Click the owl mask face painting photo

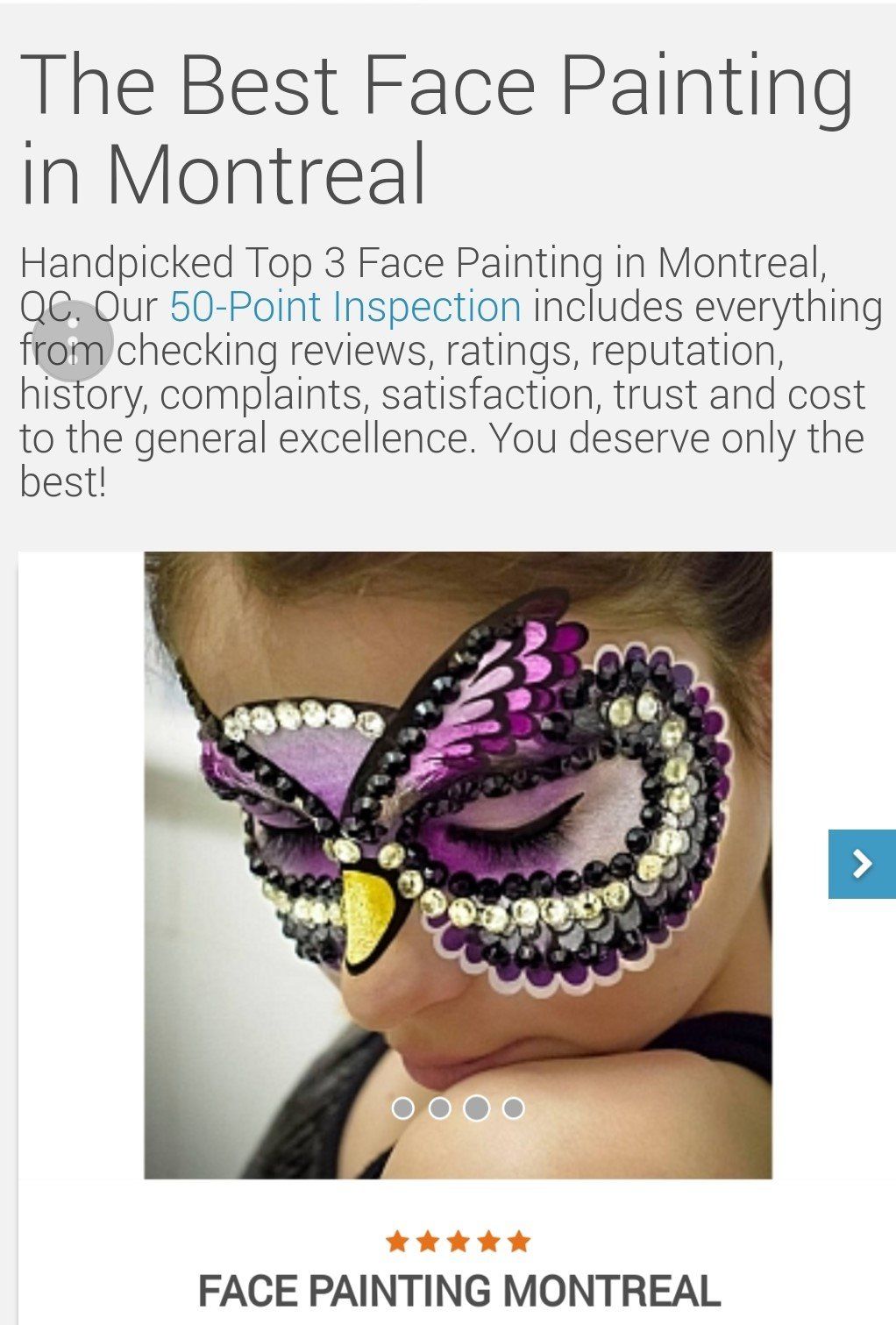point(458,865)
